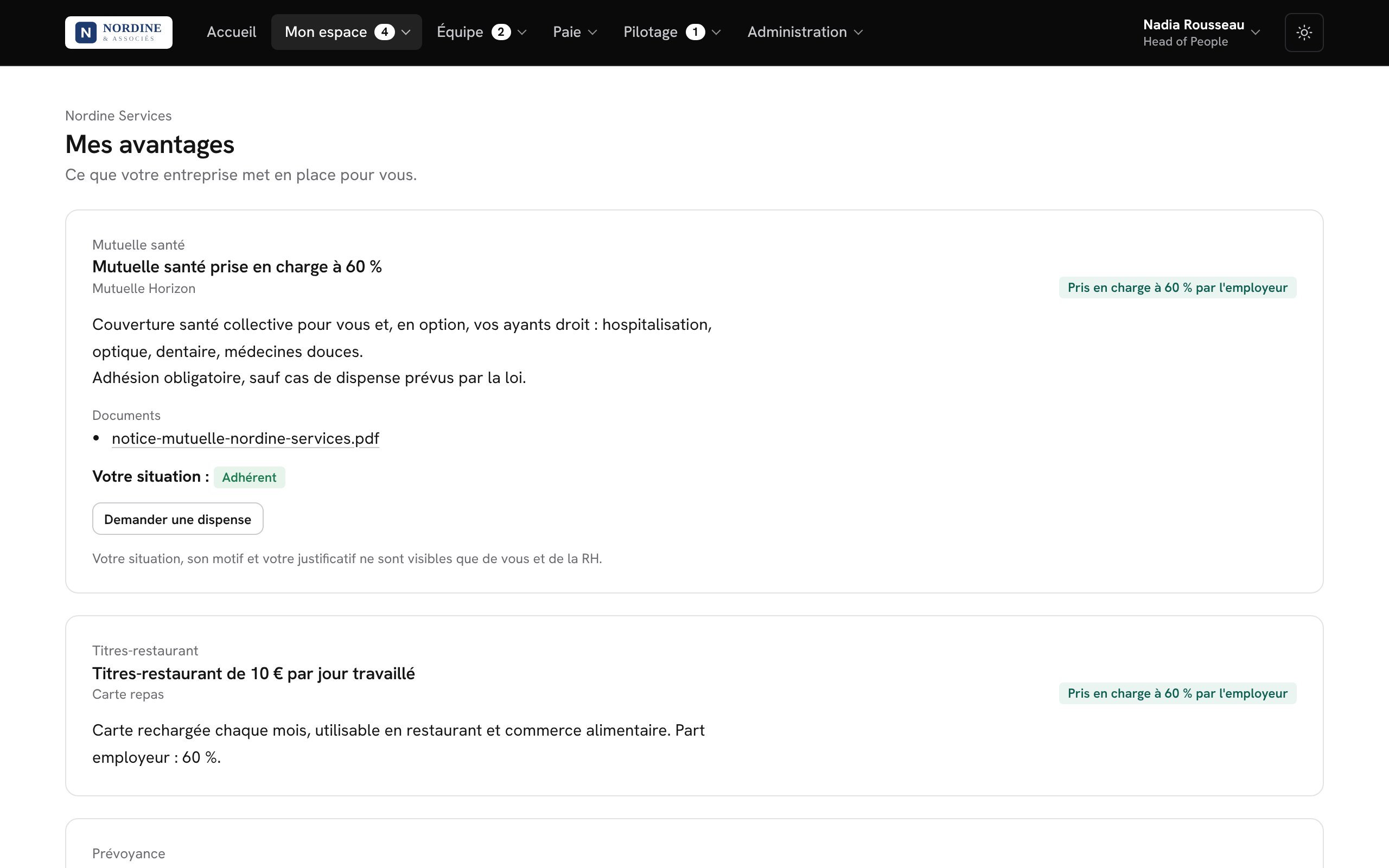Click the Mutuelle santé 60 % employer badge
The image size is (1389, 868).
point(1177,288)
